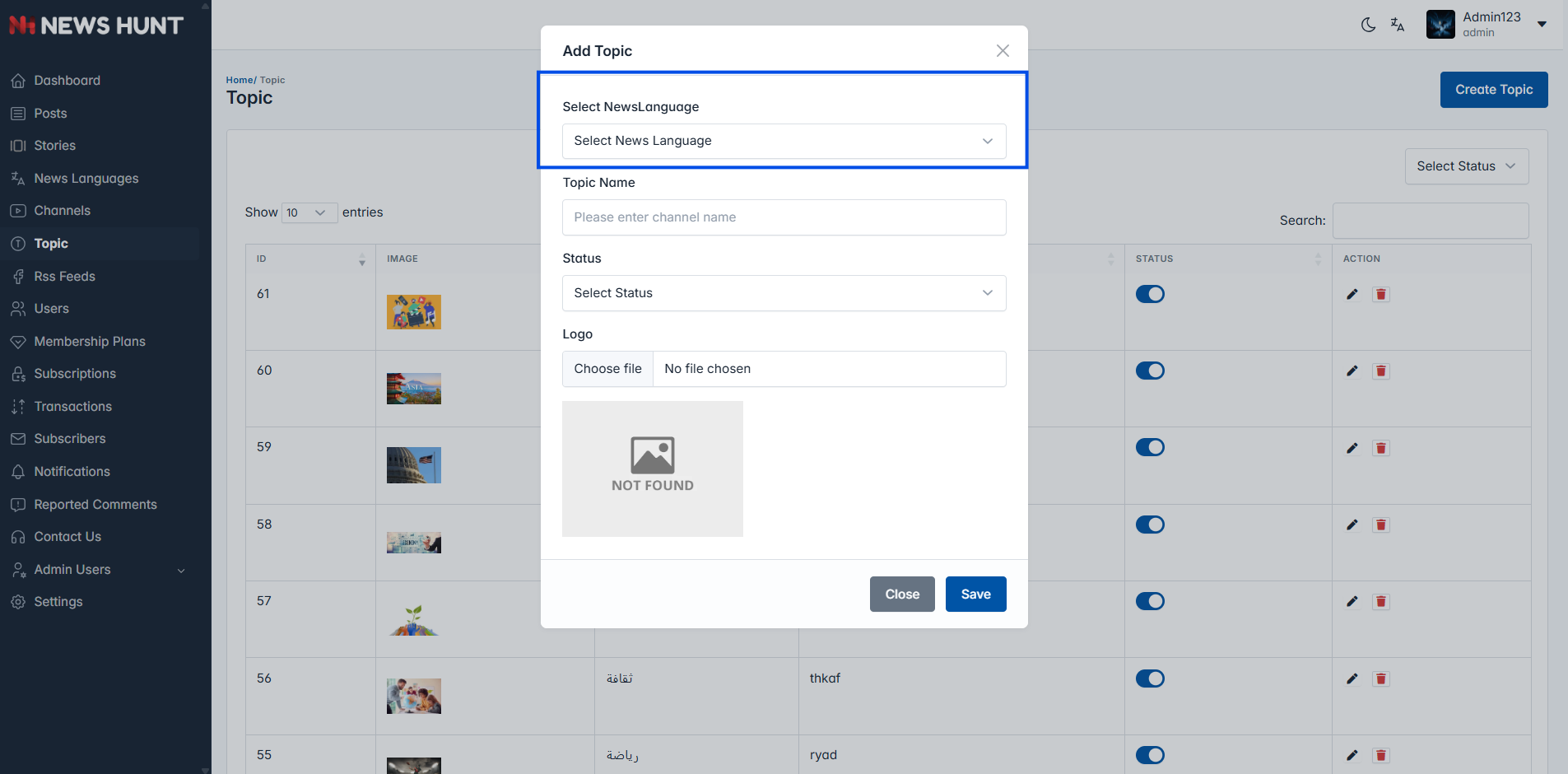This screenshot has width=1568, height=774.
Task: Click the Topic Name input field
Action: point(784,217)
